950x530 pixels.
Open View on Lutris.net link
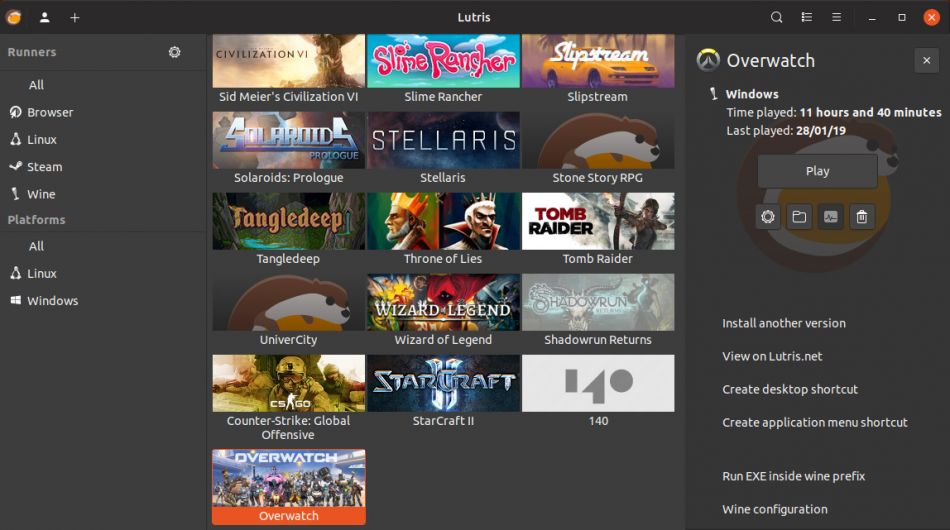point(772,357)
